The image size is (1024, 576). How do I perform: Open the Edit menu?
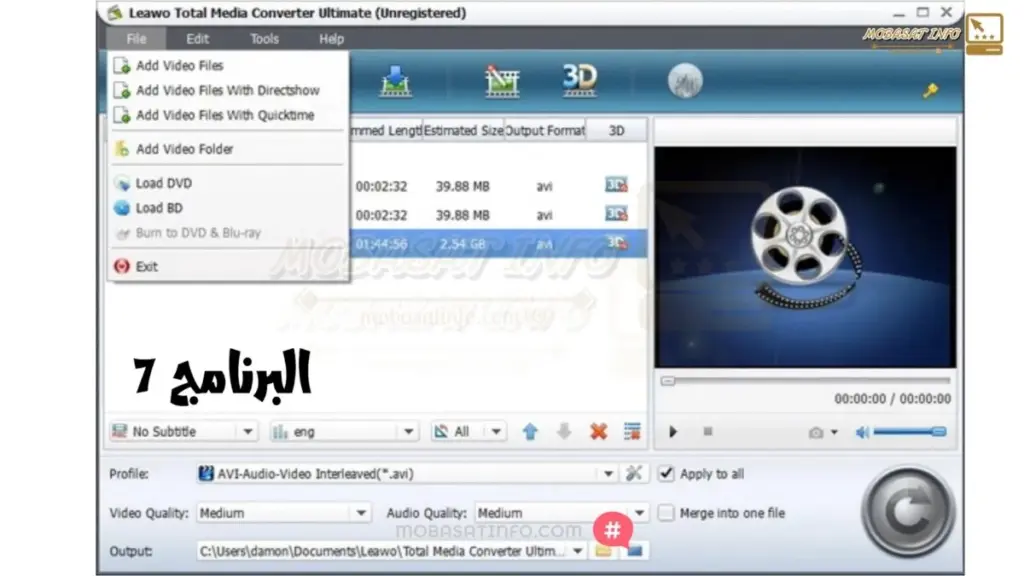pos(197,39)
